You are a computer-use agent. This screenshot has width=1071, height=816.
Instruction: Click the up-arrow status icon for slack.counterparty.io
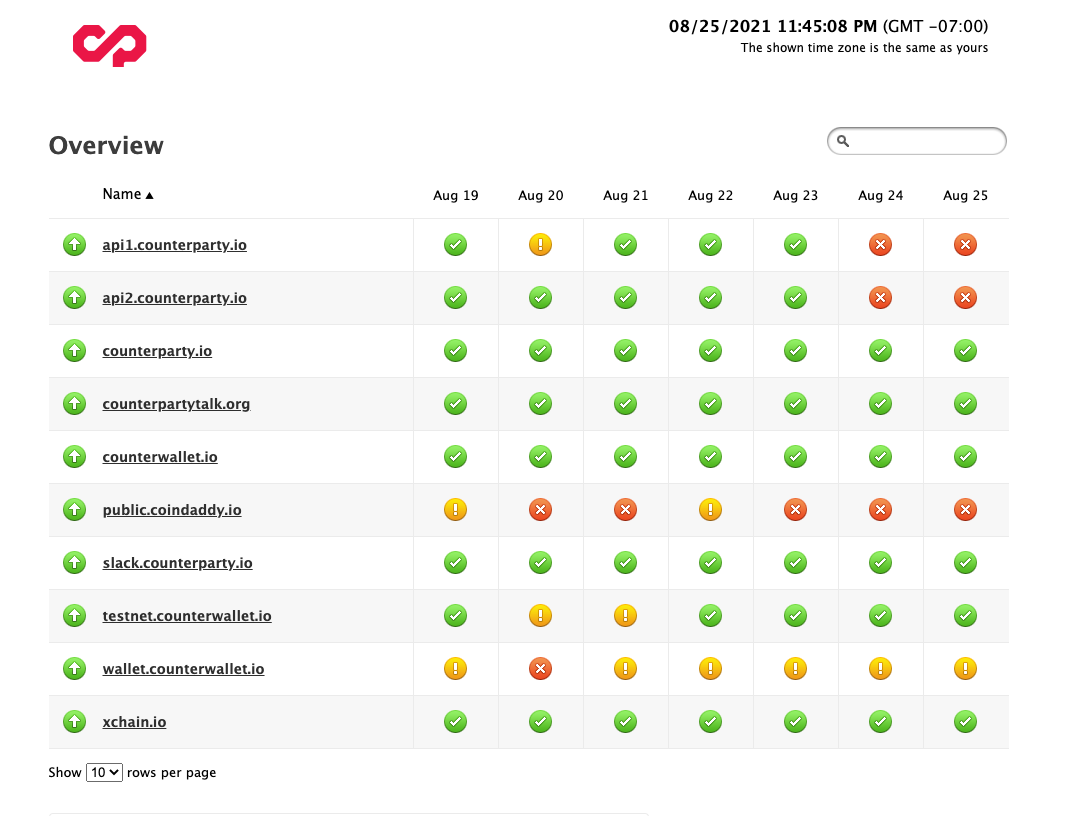[74, 563]
